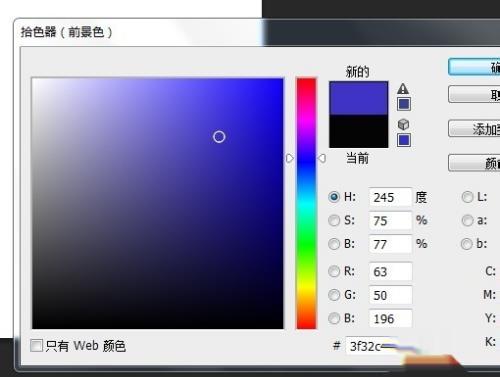Select the R red radio button
The image size is (500, 377).
click(x=334, y=271)
